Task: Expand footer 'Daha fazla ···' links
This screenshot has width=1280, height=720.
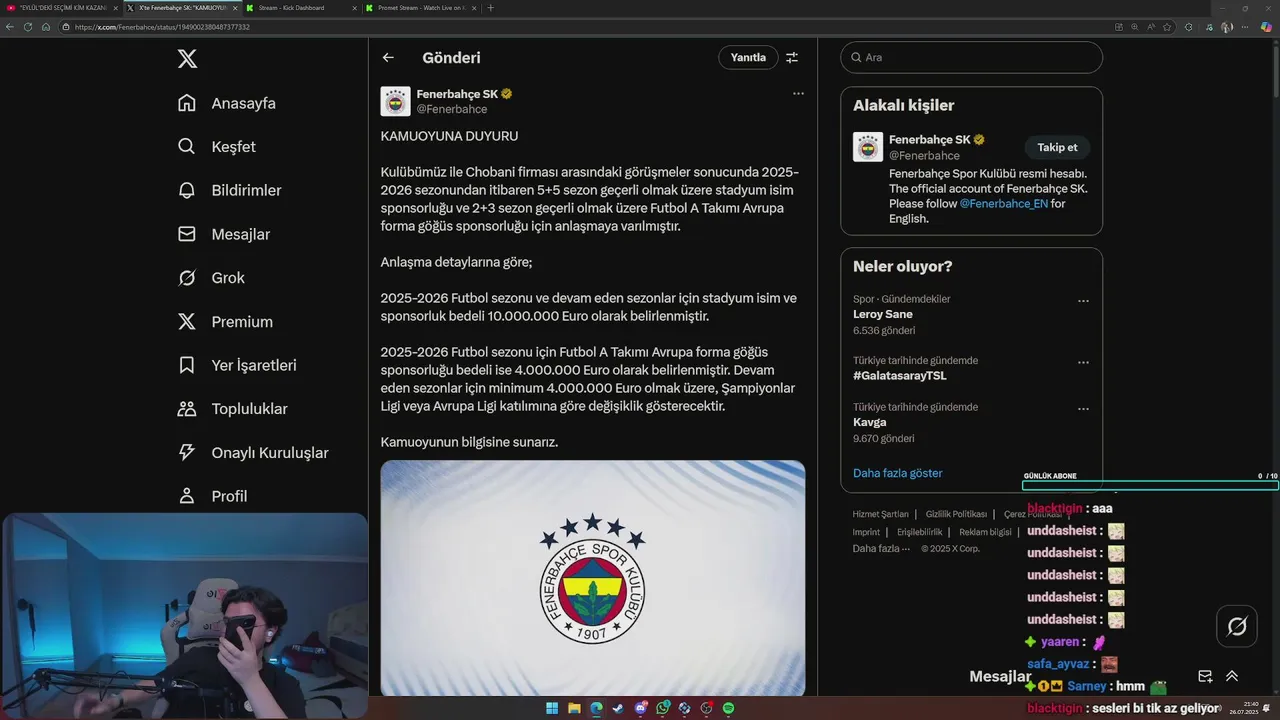Action: click(x=881, y=548)
